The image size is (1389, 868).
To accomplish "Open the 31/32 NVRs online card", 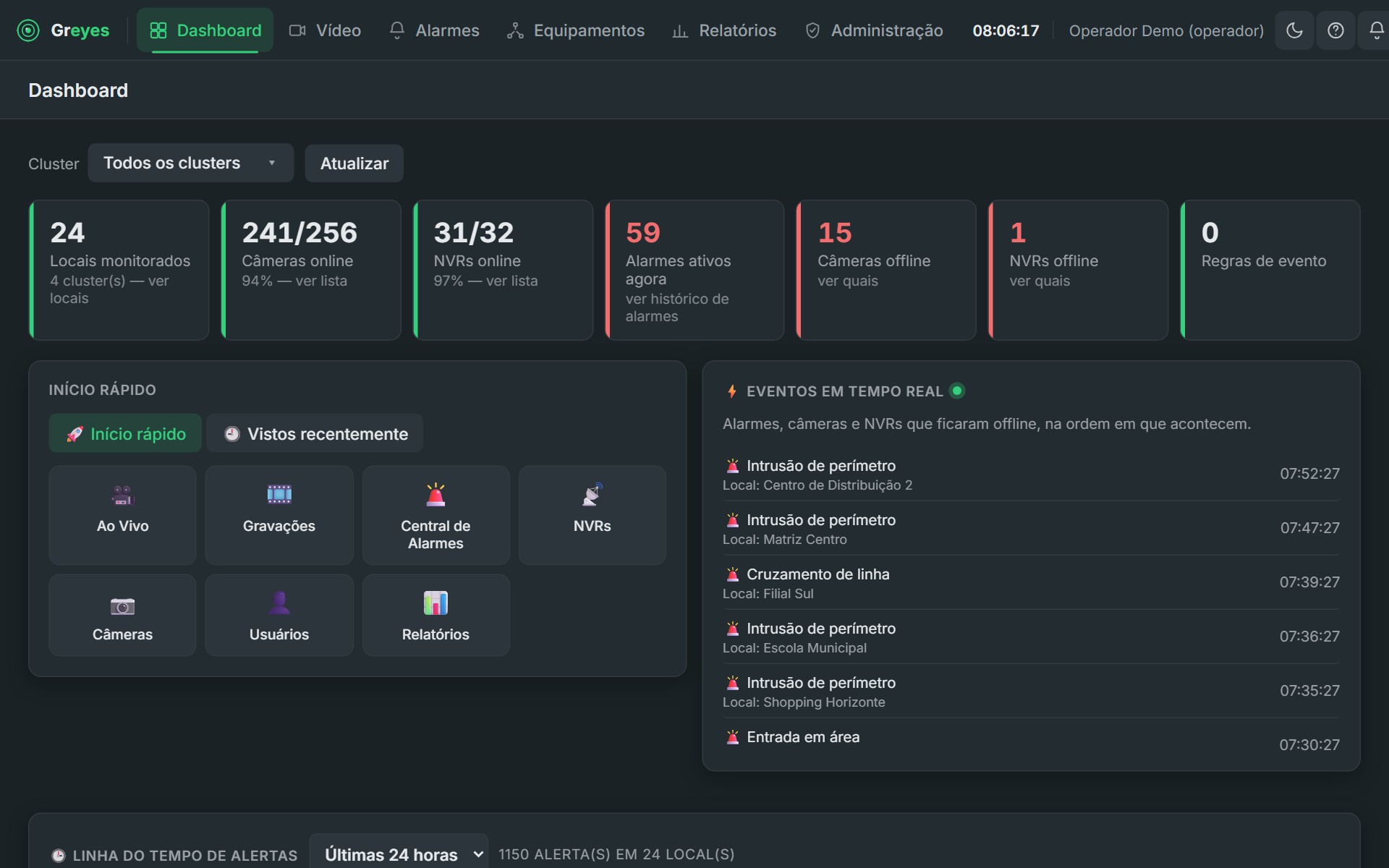I will coord(503,270).
